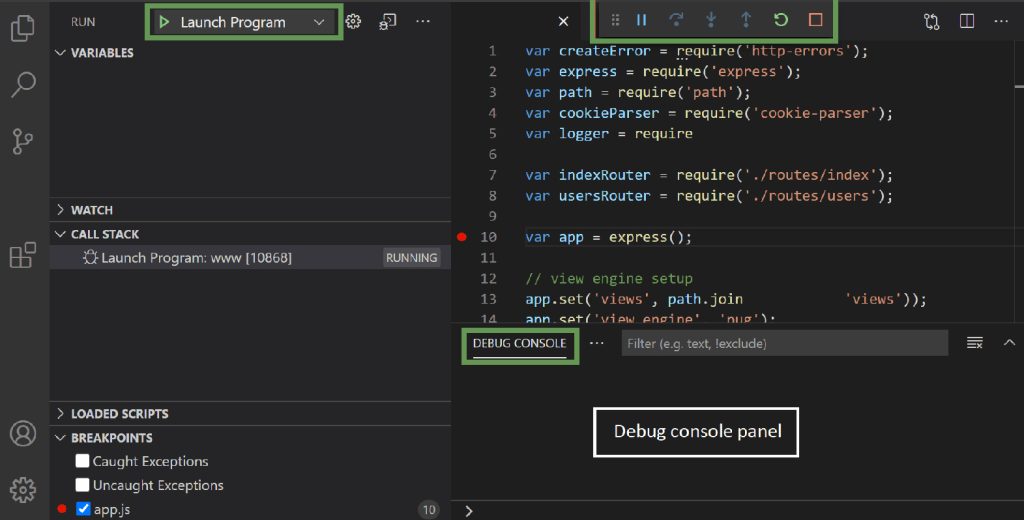Click the Step Over debug button
The height and width of the screenshot is (520, 1024).
point(677,20)
